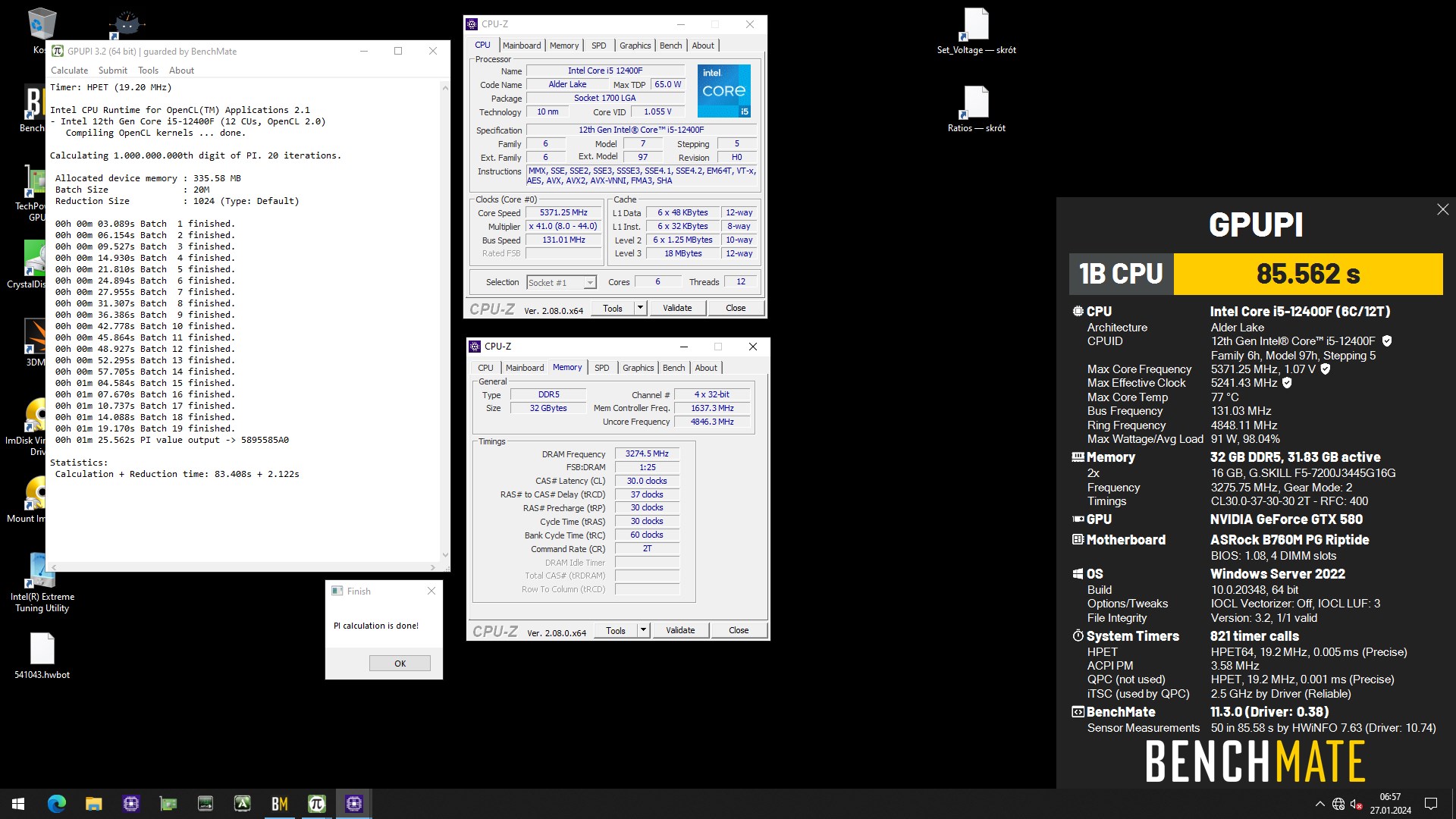Open the Submit menu in GPUPI
1456x819 pixels.
point(112,71)
